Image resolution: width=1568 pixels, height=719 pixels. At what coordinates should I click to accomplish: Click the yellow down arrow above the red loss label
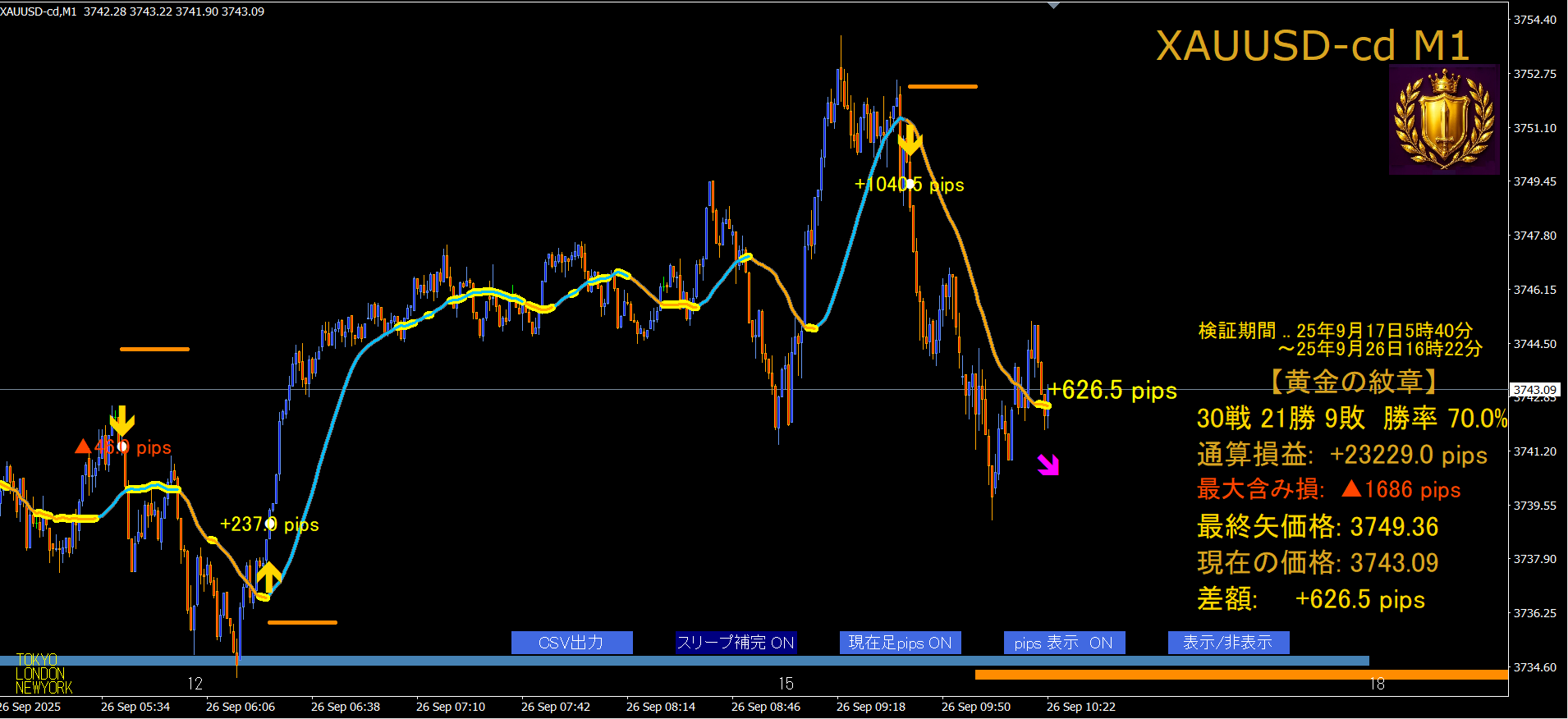pyautogui.click(x=122, y=421)
